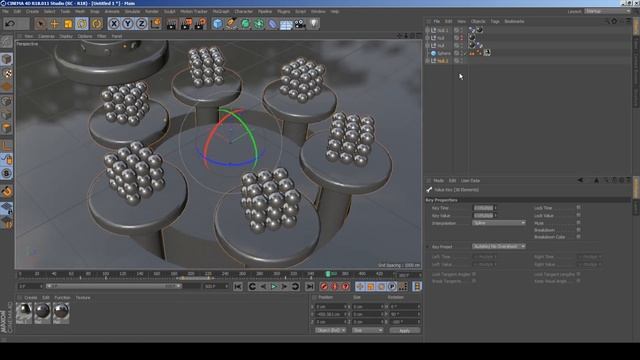This screenshot has width=640, height=360.
Task: Click the green generator object icon
Action: click(245, 24)
